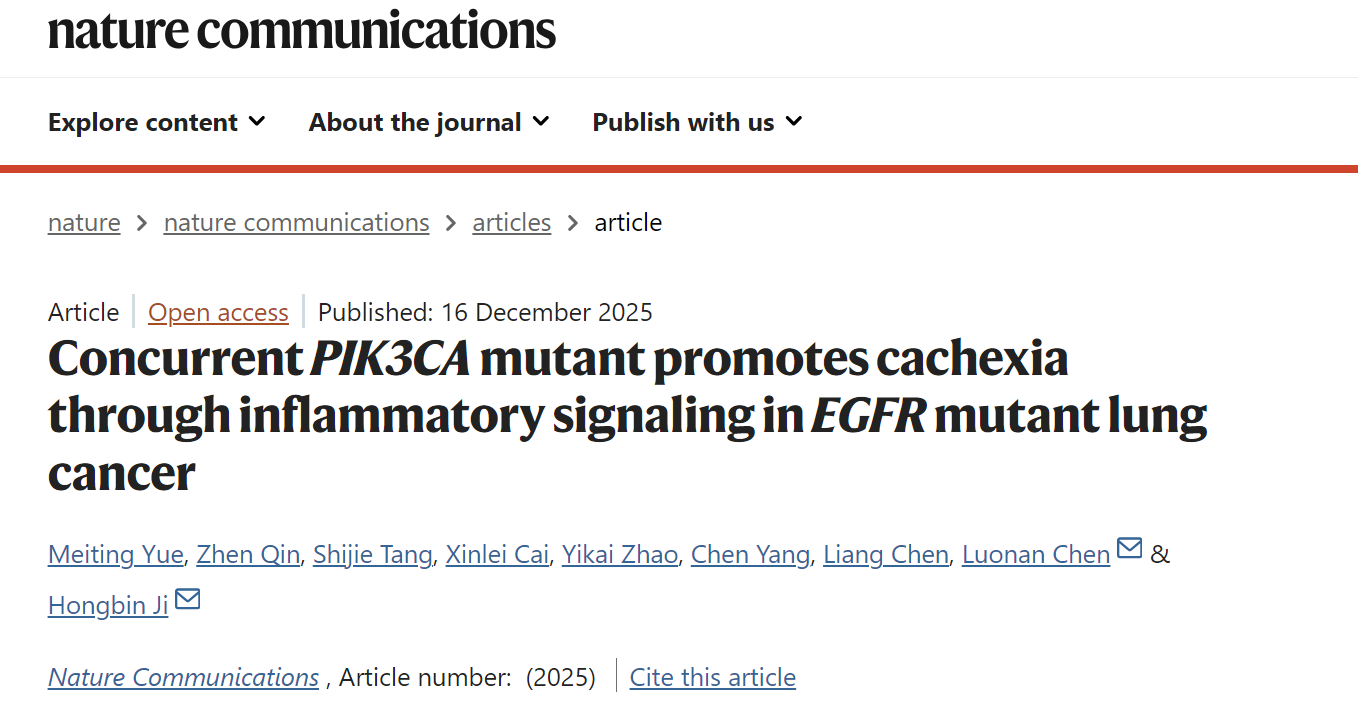Screen dimensions: 1358x708
Task: Open the nature communications breadcrumb link
Action: [x=296, y=222]
